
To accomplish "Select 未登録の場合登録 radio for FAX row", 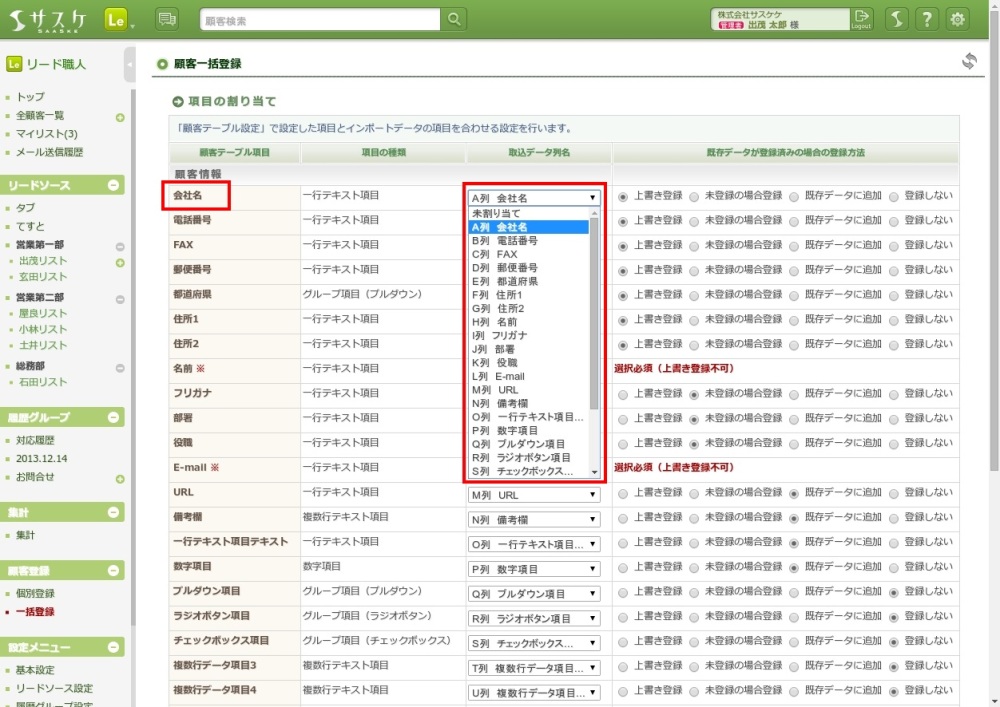I will [x=694, y=246].
